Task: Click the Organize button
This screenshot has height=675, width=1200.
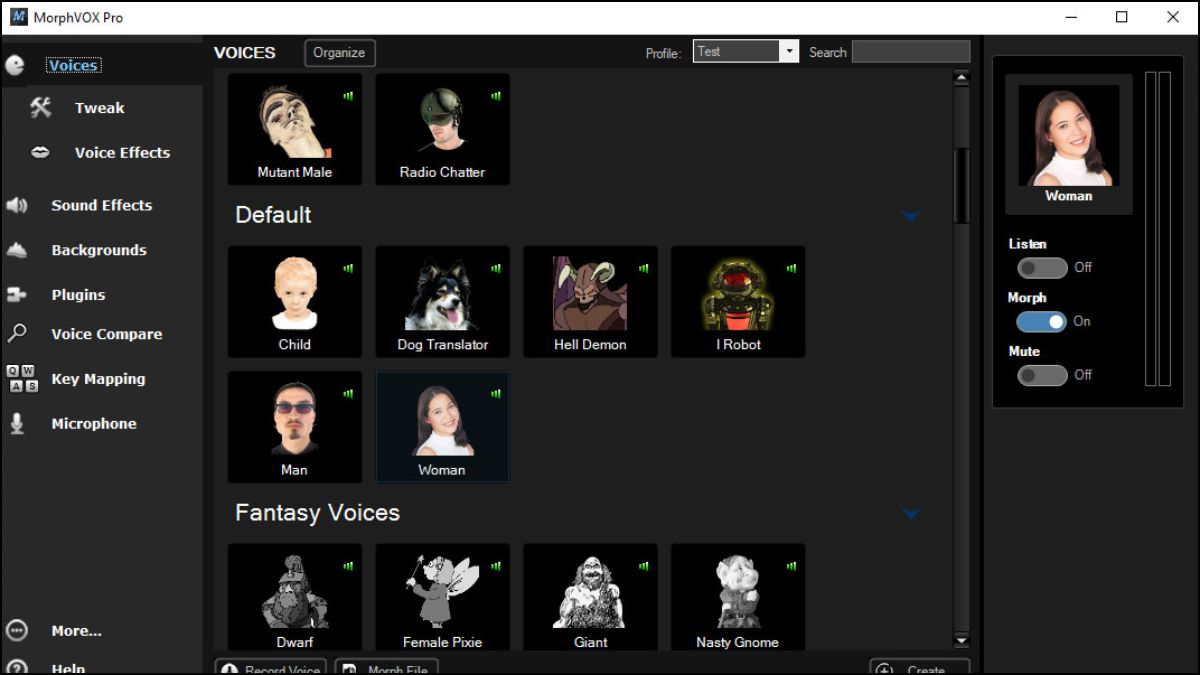Action: tap(339, 53)
